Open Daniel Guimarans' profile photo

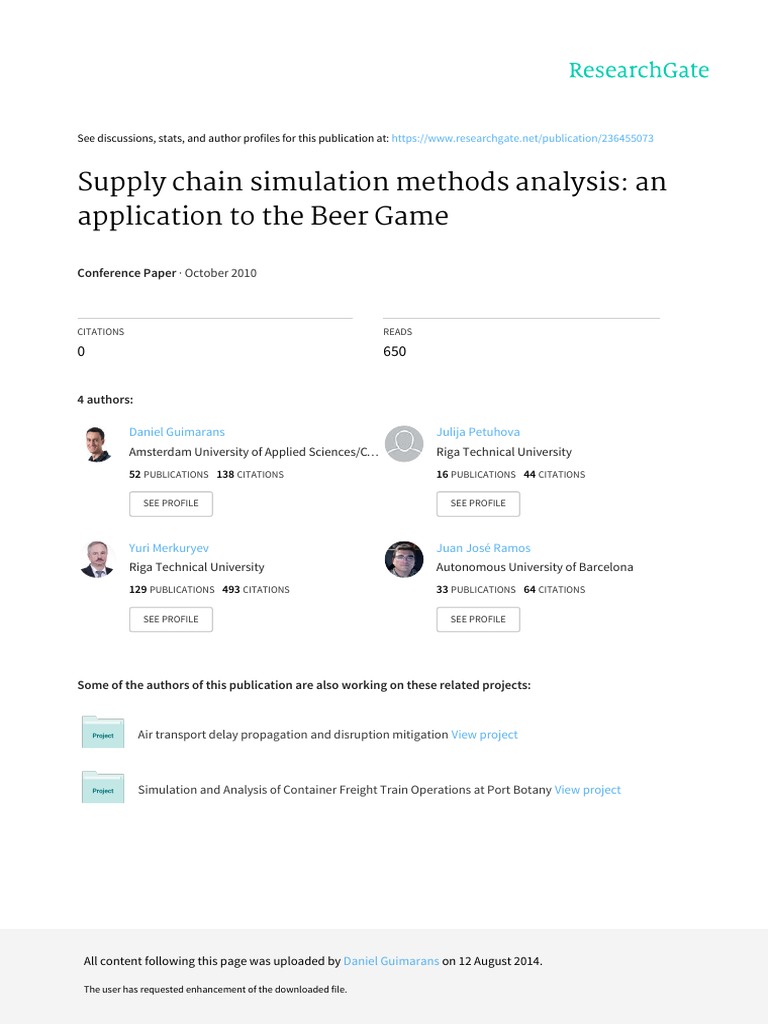point(96,444)
